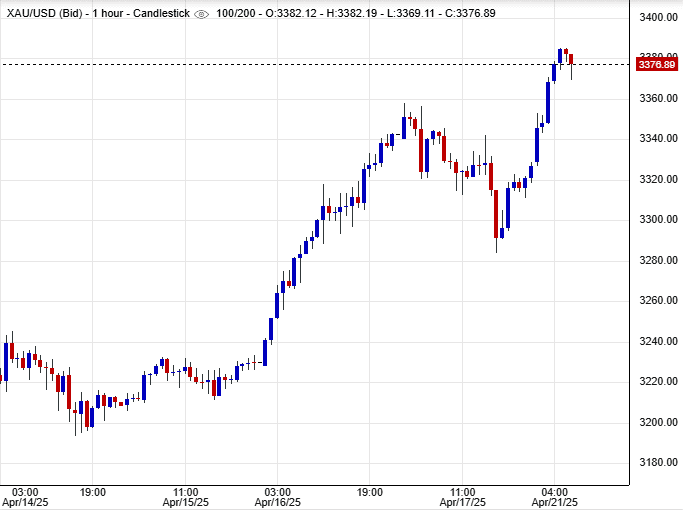Viewport: 683px width, 510px height.
Task: Click the 3320.00 price axis label
Action: pyautogui.click(x=658, y=179)
